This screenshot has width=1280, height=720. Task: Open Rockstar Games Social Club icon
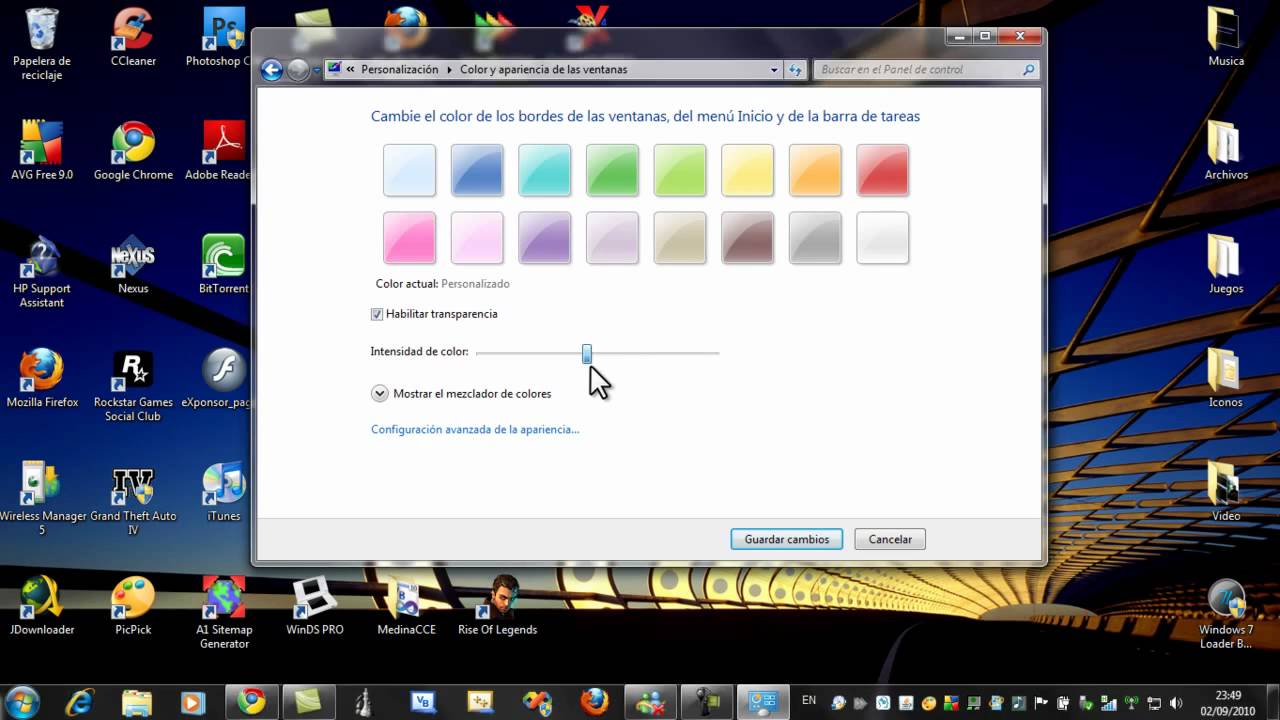click(133, 386)
